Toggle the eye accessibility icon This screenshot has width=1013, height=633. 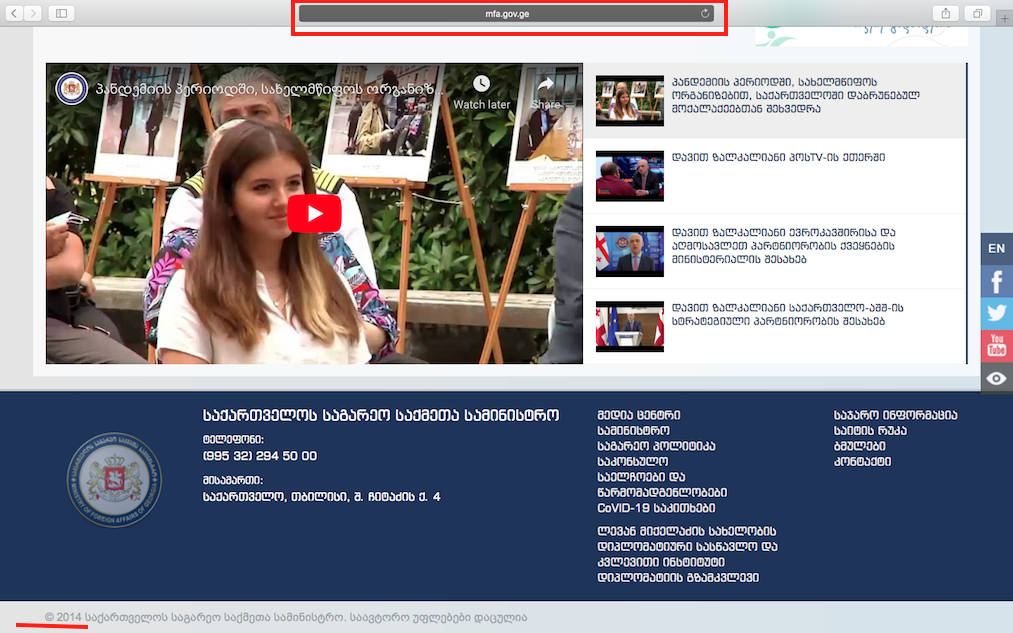tap(996, 378)
